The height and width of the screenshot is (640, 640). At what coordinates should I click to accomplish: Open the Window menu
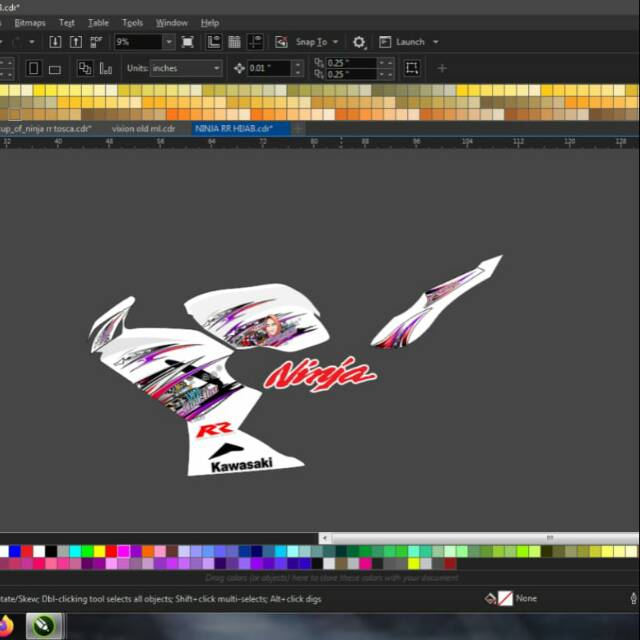click(x=171, y=23)
